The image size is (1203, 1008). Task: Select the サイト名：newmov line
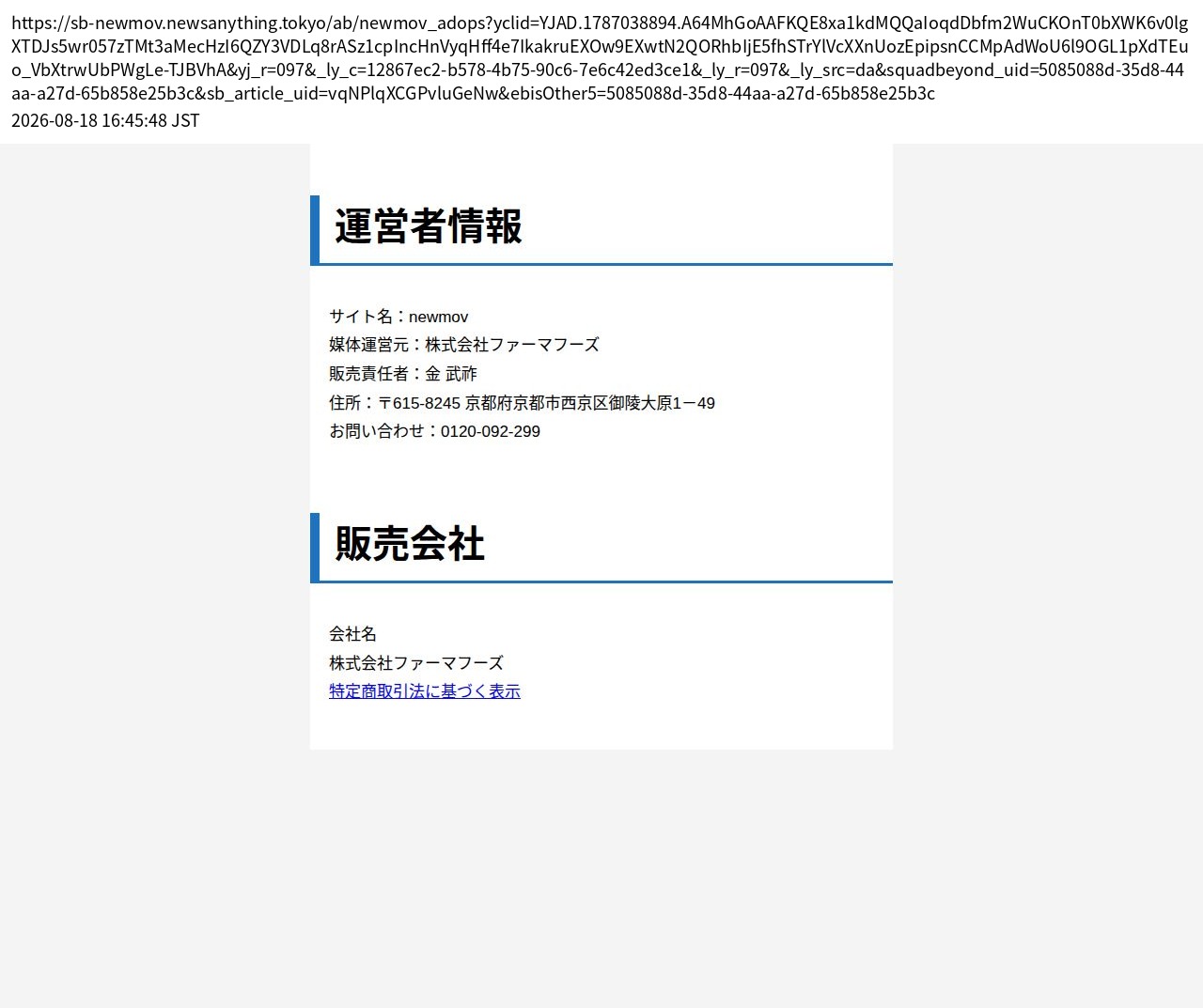(398, 317)
